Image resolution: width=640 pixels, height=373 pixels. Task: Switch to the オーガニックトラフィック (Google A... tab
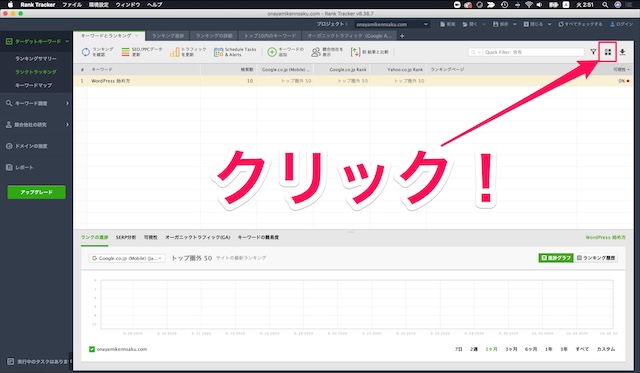pyautogui.click(x=349, y=36)
